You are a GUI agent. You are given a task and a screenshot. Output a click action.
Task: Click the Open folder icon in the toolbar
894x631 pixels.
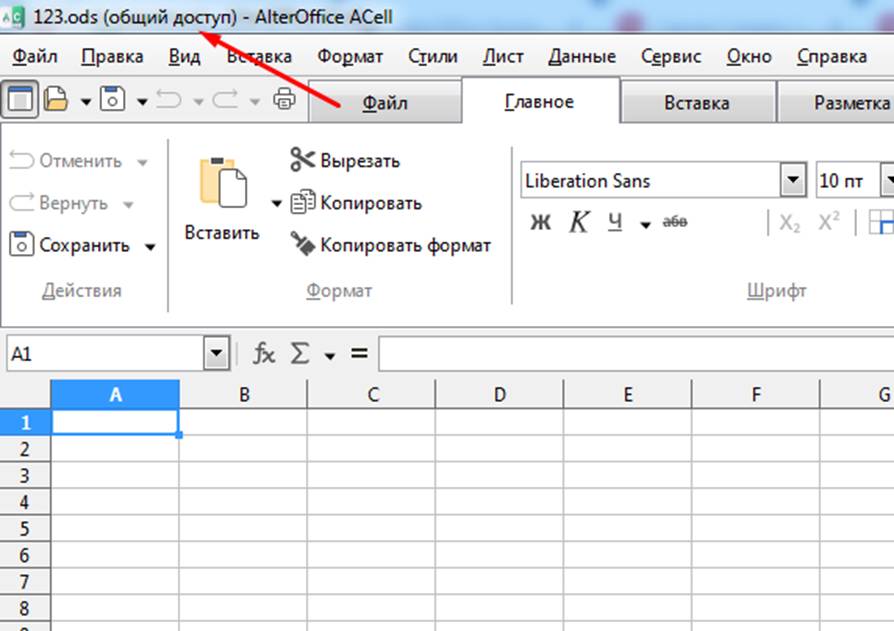click(56, 100)
